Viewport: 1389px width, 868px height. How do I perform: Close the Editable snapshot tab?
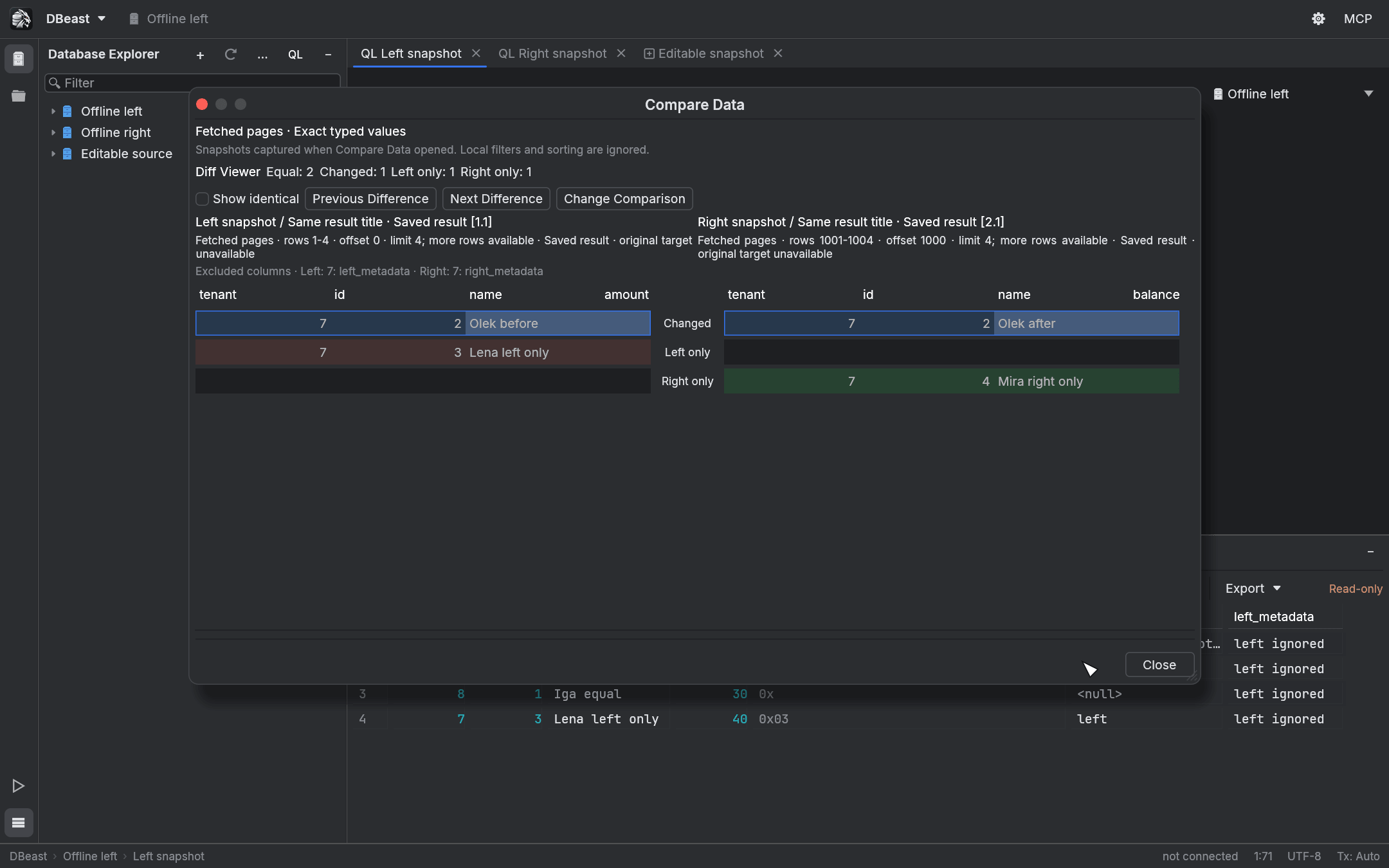[778, 53]
